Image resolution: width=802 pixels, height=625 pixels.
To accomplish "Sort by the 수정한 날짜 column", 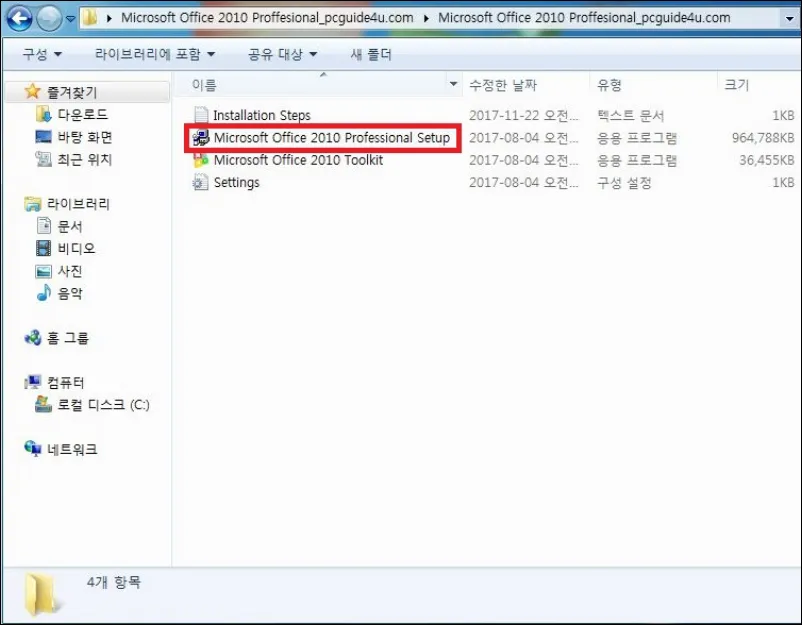I will (x=503, y=85).
